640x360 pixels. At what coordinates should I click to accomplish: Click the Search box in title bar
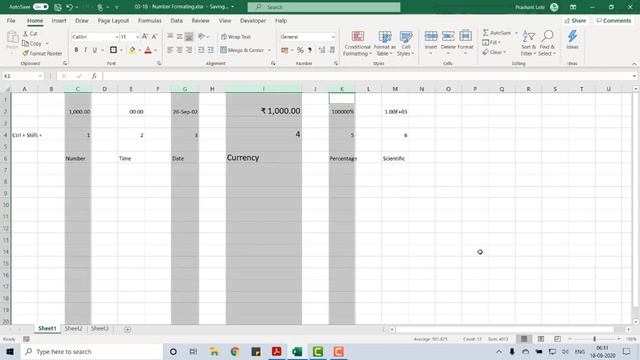pyautogui.click(x=324, y=7)
